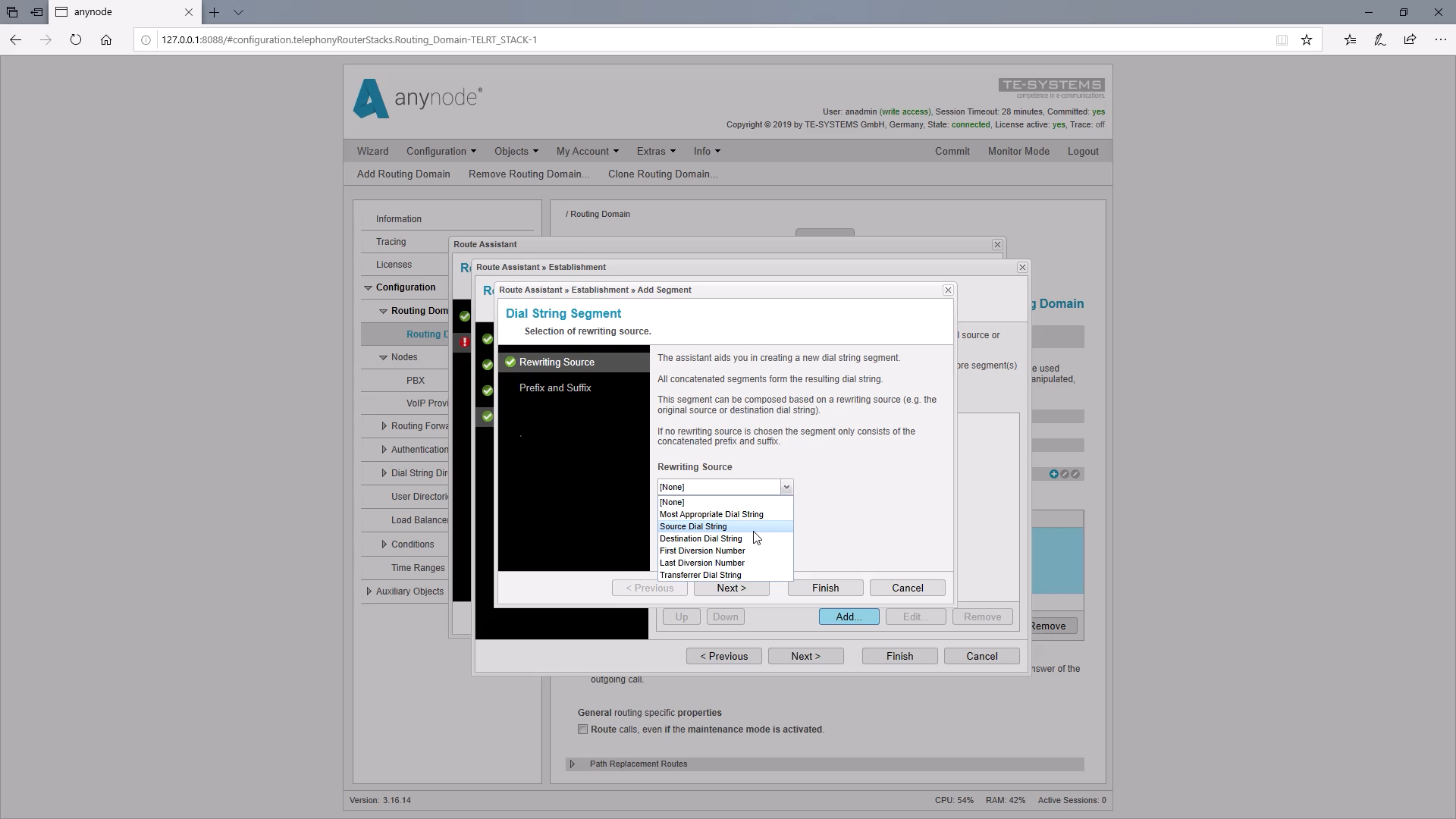
Task: Click the blue plus add icon
Action: (x=1054, y=474)
